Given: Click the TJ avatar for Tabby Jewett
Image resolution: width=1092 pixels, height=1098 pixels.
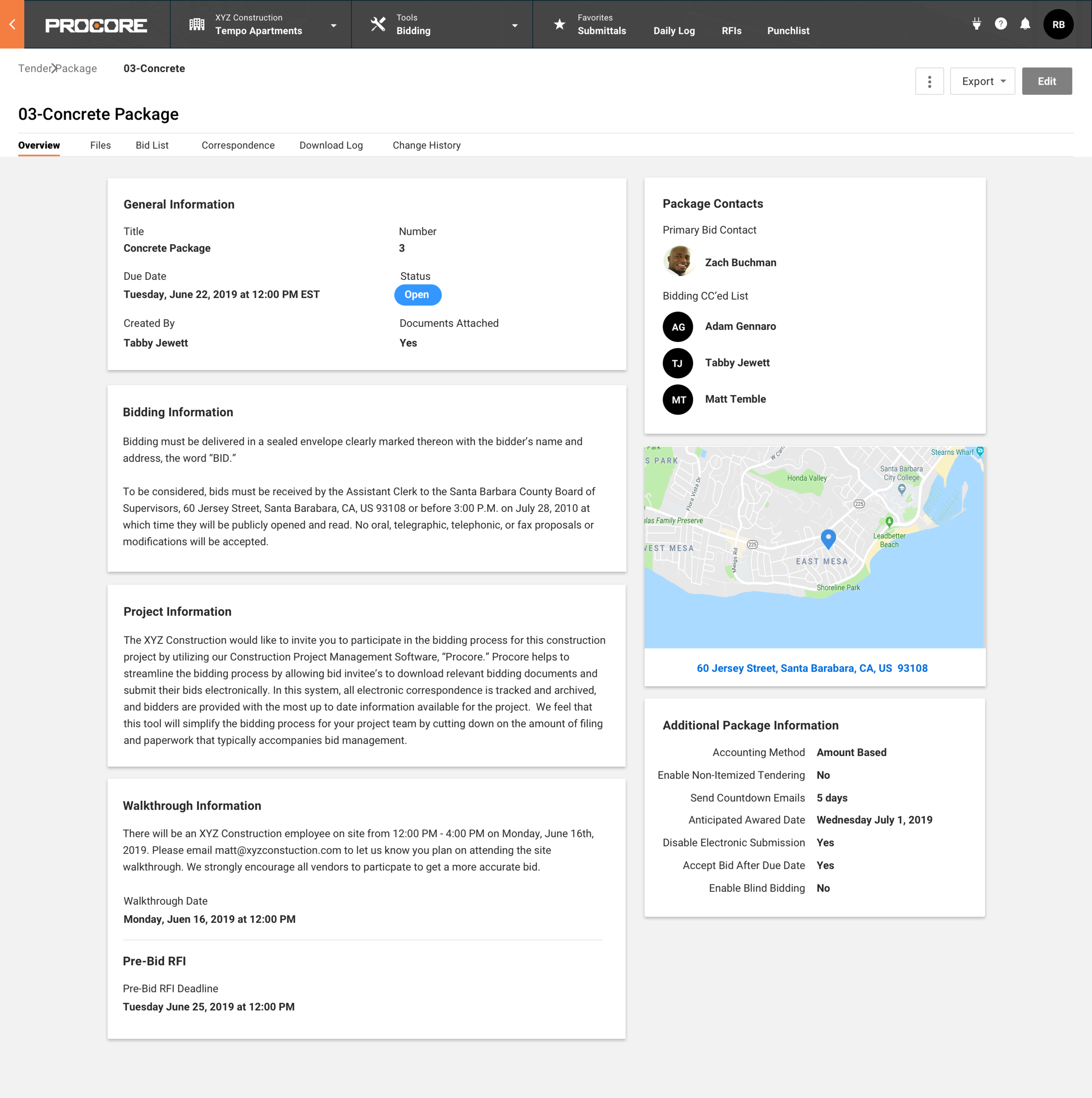Looking at the screenshot, I should pyautogui.click(x=678, y=363).
